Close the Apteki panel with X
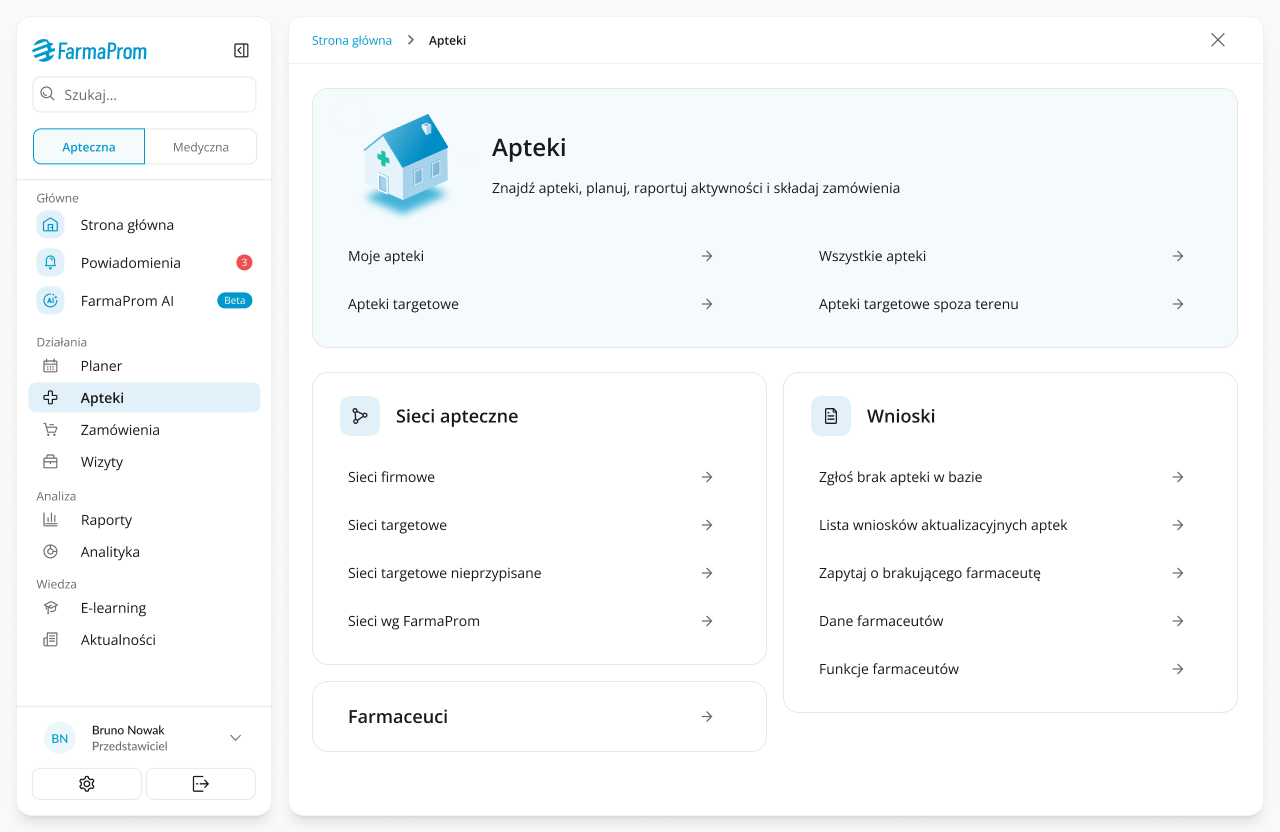1280x832 pixels. pos(1218,40)
